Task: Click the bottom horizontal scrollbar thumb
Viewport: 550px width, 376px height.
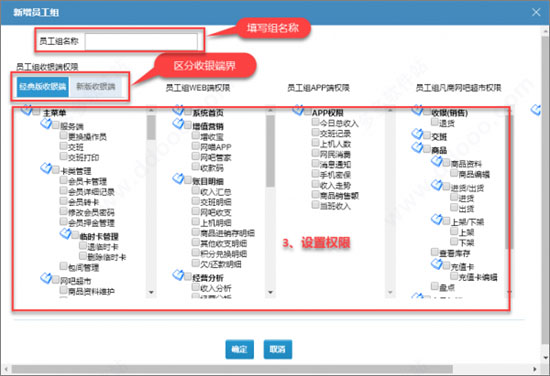Action: (232, 369)
